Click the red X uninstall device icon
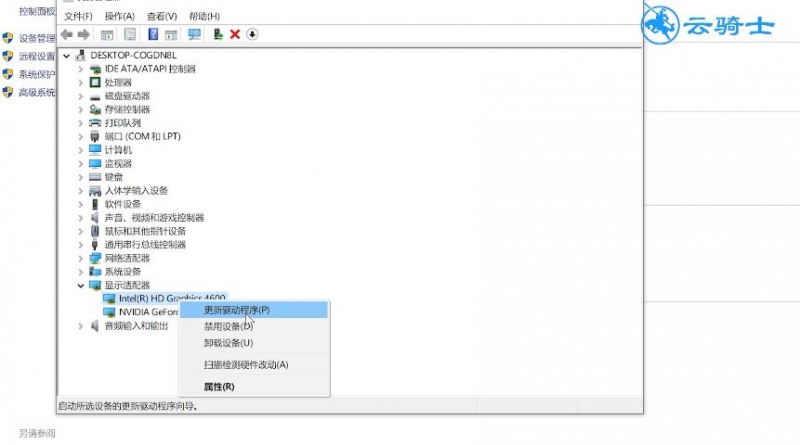This screenshot has height=445, width=800. tap(235, 34)
